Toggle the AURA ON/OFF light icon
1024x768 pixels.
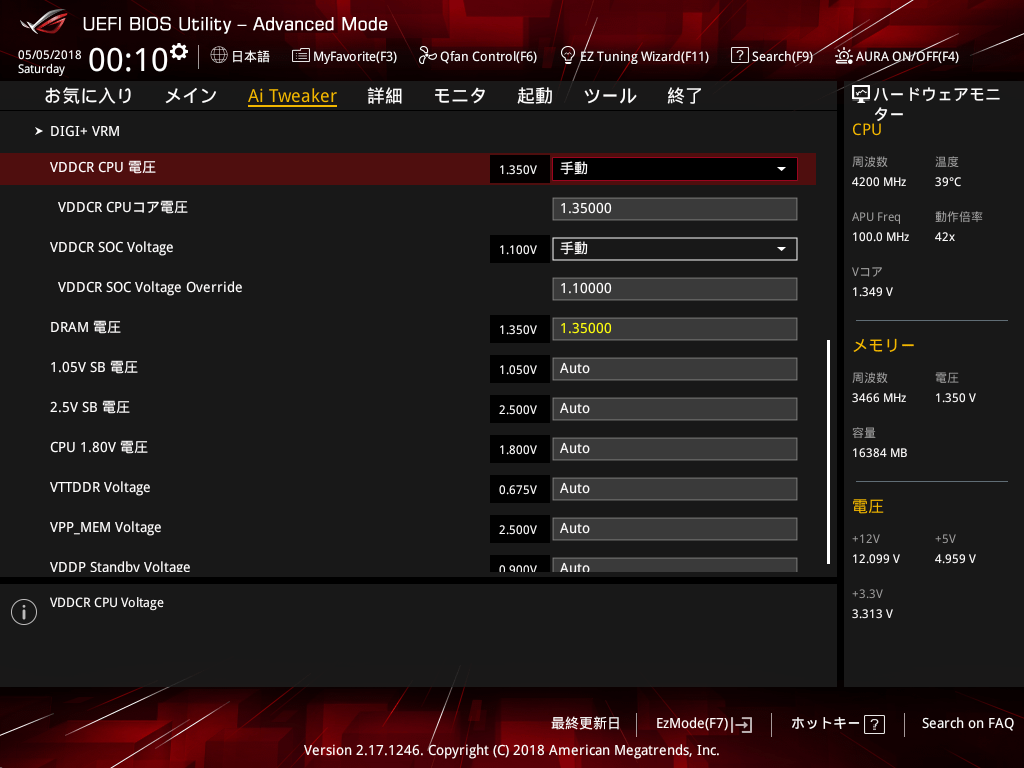(843, 56)
